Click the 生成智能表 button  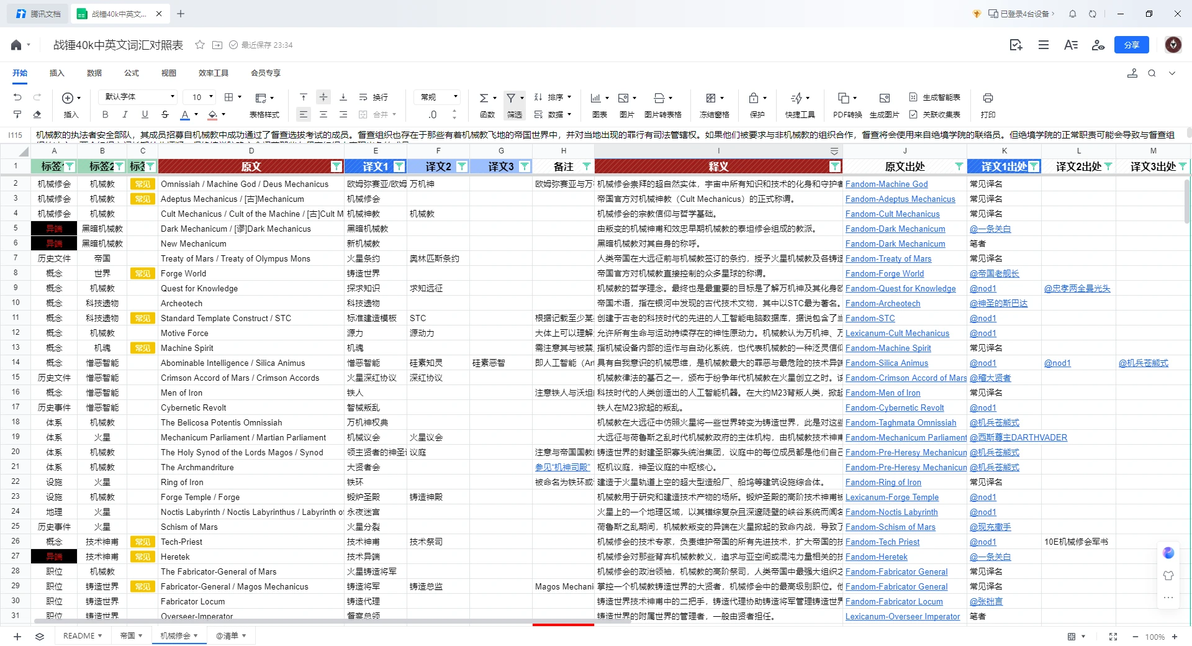(x=934, y=97)
